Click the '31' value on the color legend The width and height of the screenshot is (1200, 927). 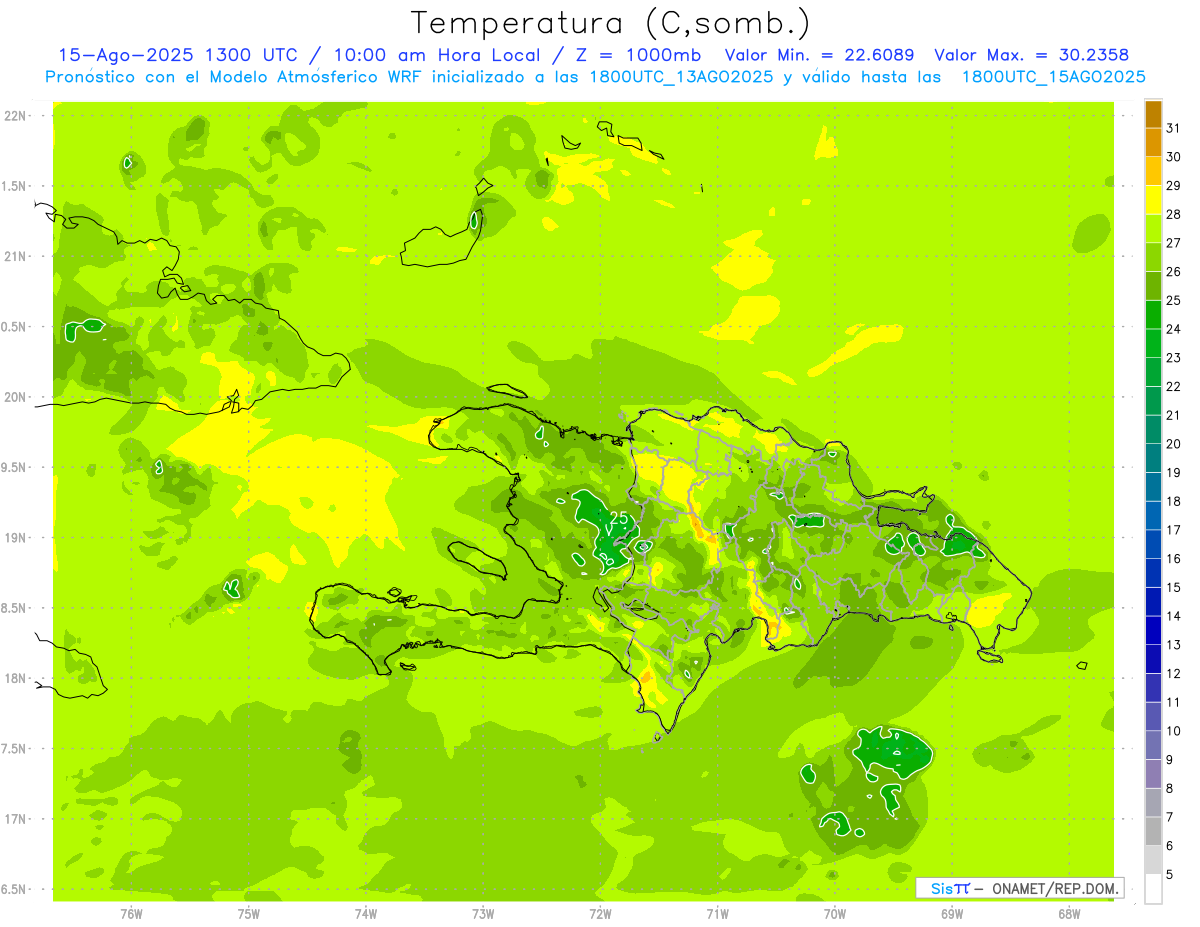point(1174,128)
